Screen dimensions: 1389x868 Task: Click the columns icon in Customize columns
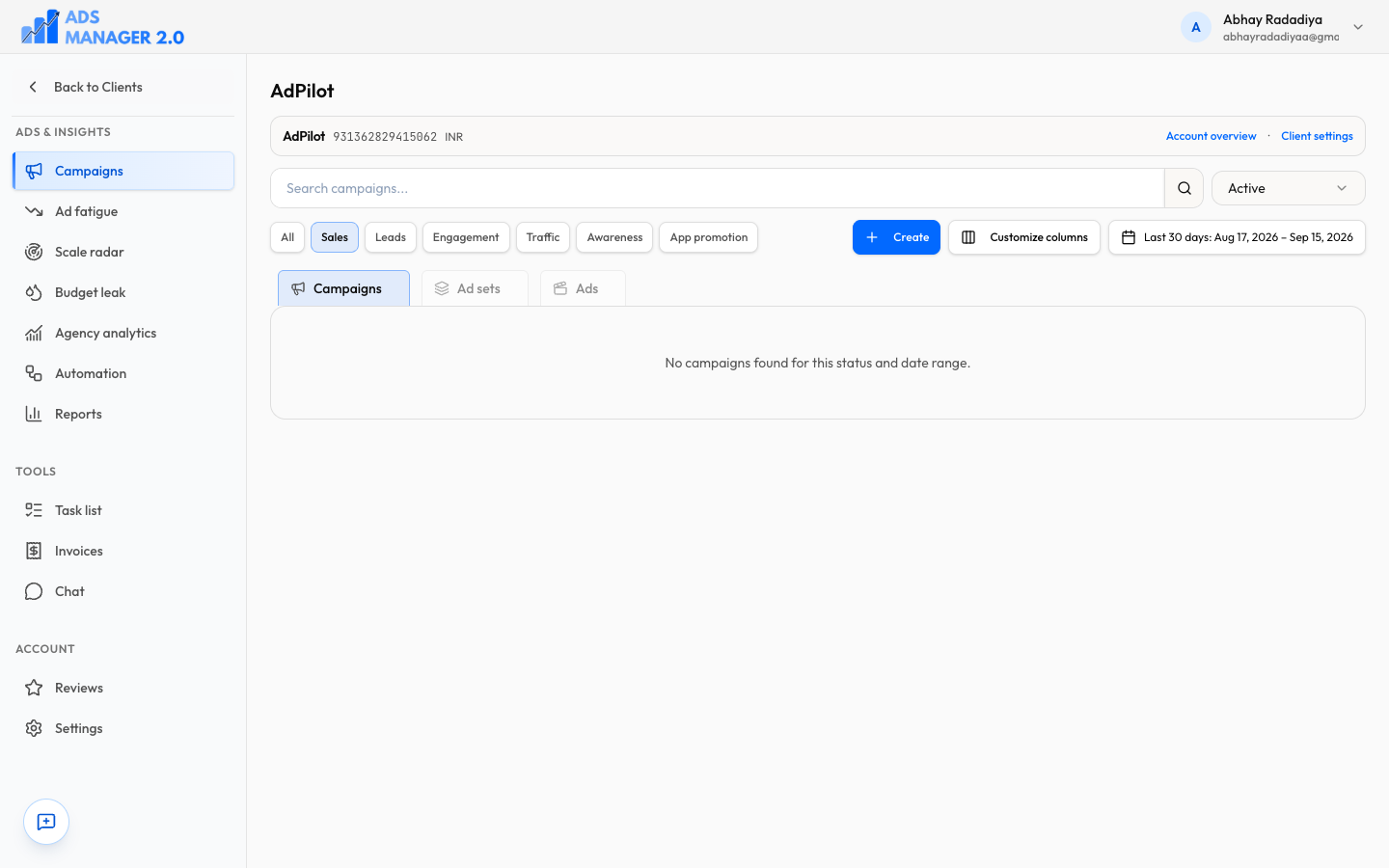pyautogui.click(x=968, y=237)
